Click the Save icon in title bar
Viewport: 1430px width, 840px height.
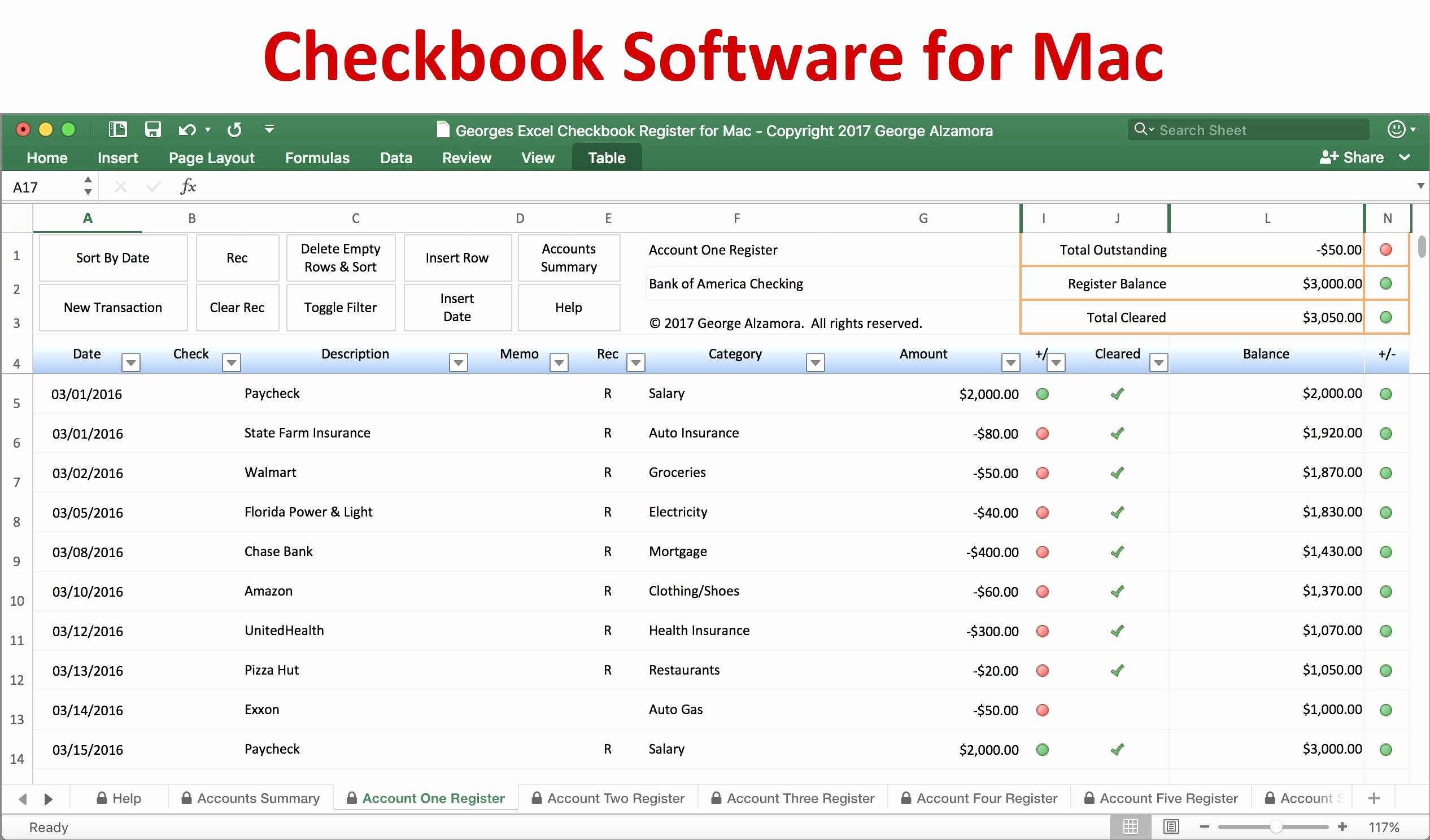click(x=152, y=129)
